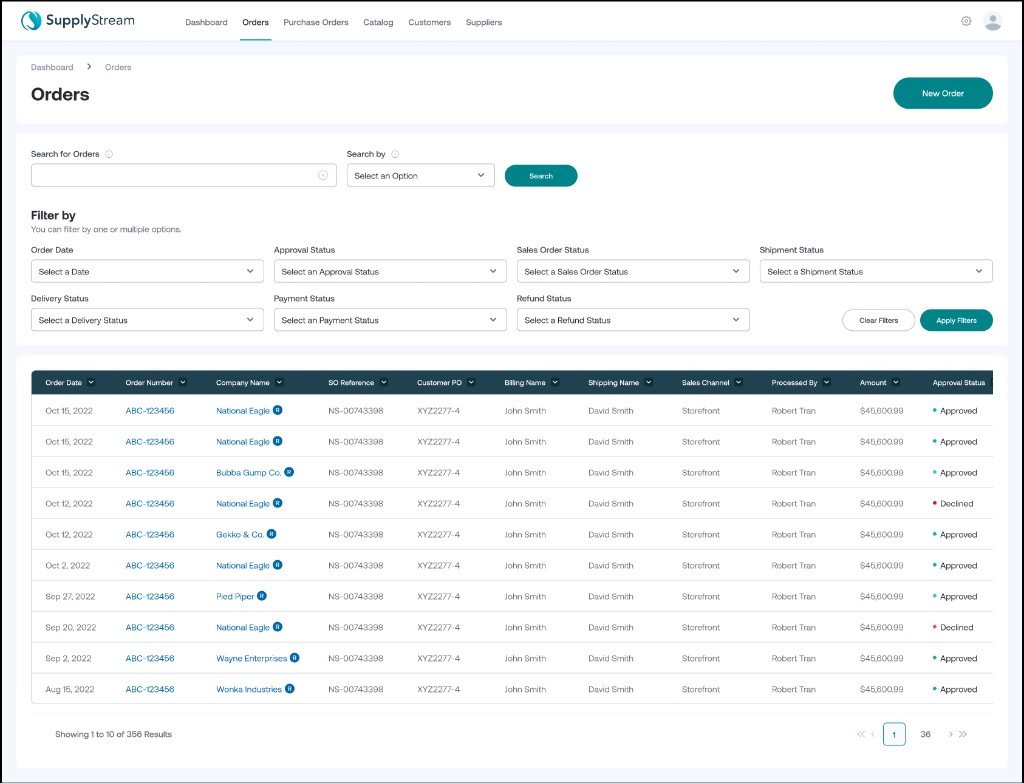The width and height of the screenshot is (1024, 783).
Task: Click Showing 1 to 10 of 356 Results
Action: click(114, 734)
